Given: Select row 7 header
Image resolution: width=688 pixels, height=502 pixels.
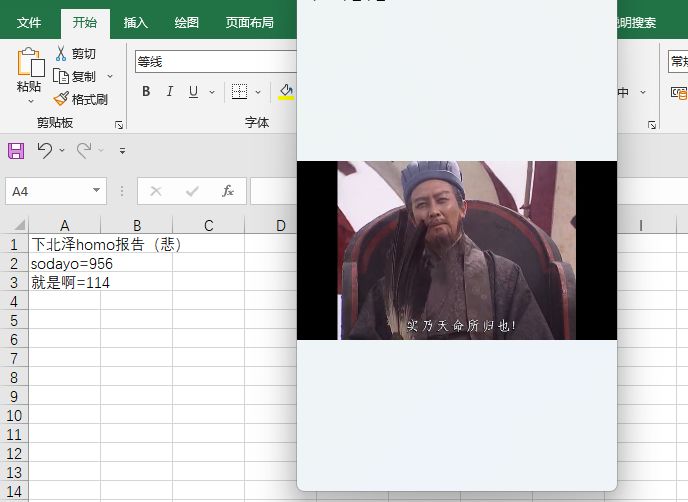Looking at the screenshot, I should pyautogui.click(x=14, y=359).
